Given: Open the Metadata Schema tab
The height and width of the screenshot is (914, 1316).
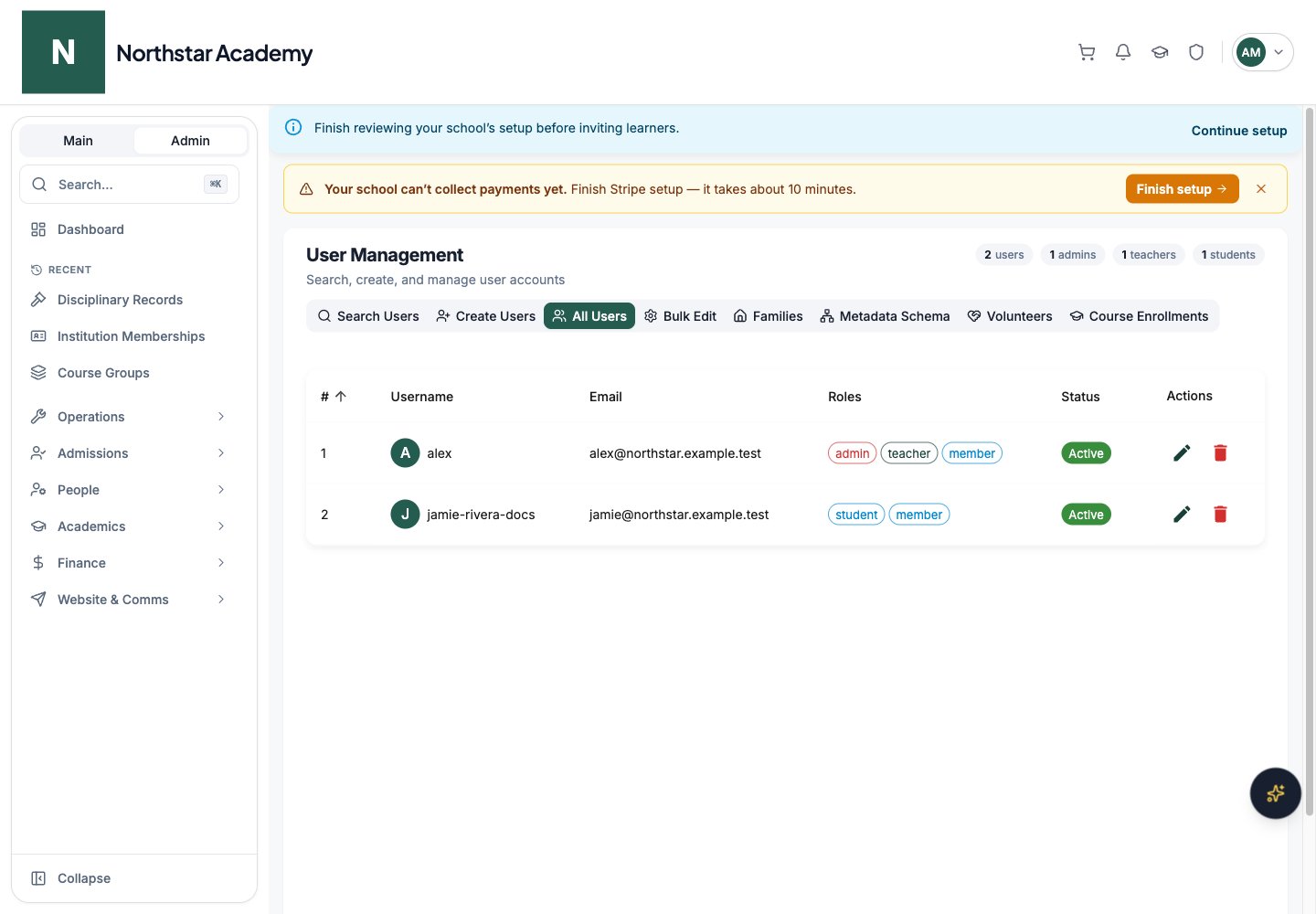Looking at the screenshot, I should pyautogui.click(x=885, y=316).
